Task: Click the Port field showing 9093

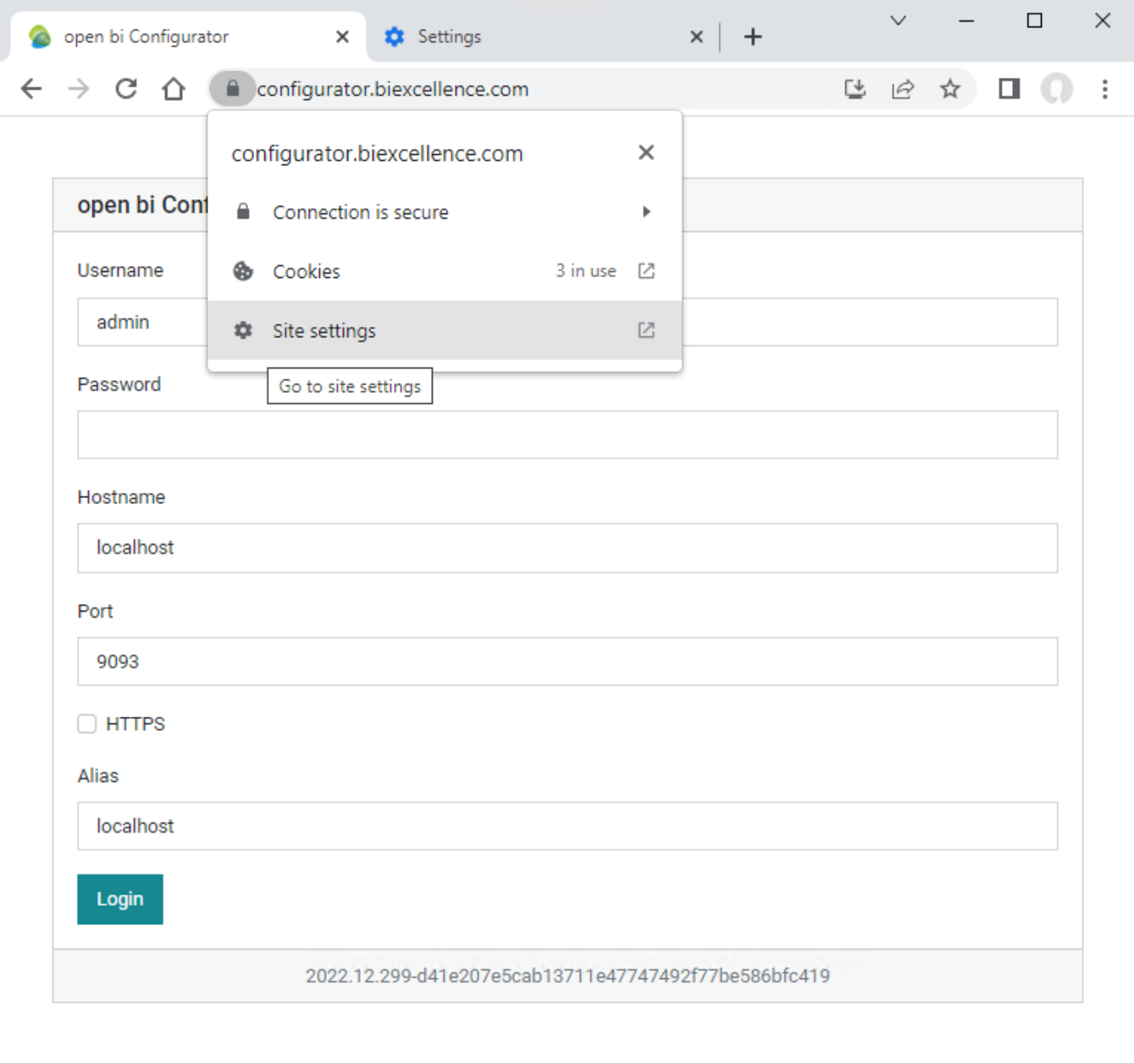Action: pyautogui.click(x=567, y=662)
